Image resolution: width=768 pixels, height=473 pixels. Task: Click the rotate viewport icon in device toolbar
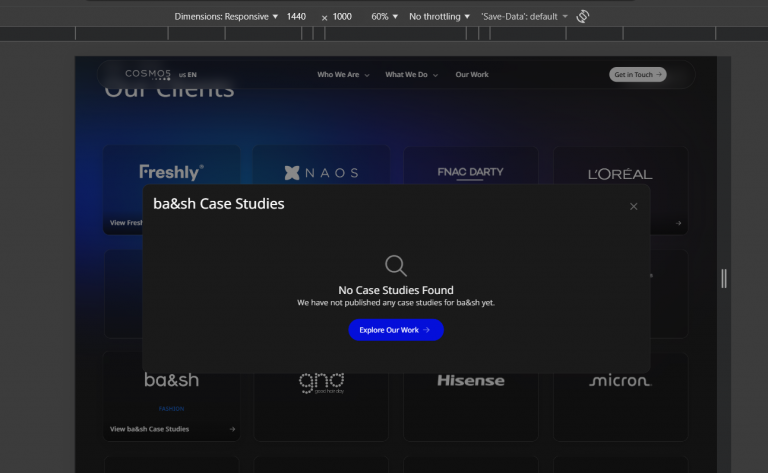tap(582, 17)
